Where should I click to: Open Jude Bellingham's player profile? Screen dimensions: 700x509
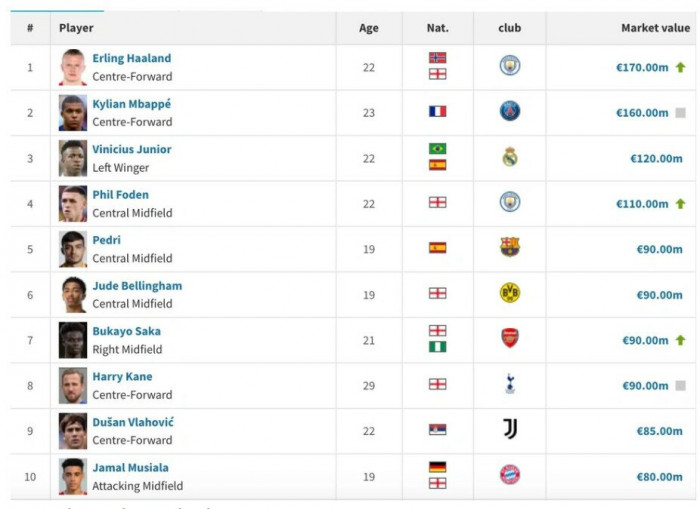click(x=137, y=286)
